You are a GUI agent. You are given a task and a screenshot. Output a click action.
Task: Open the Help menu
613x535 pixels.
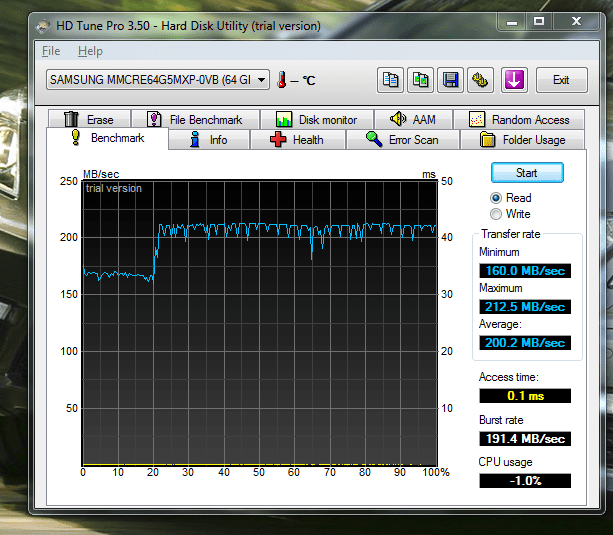(90, 51)
